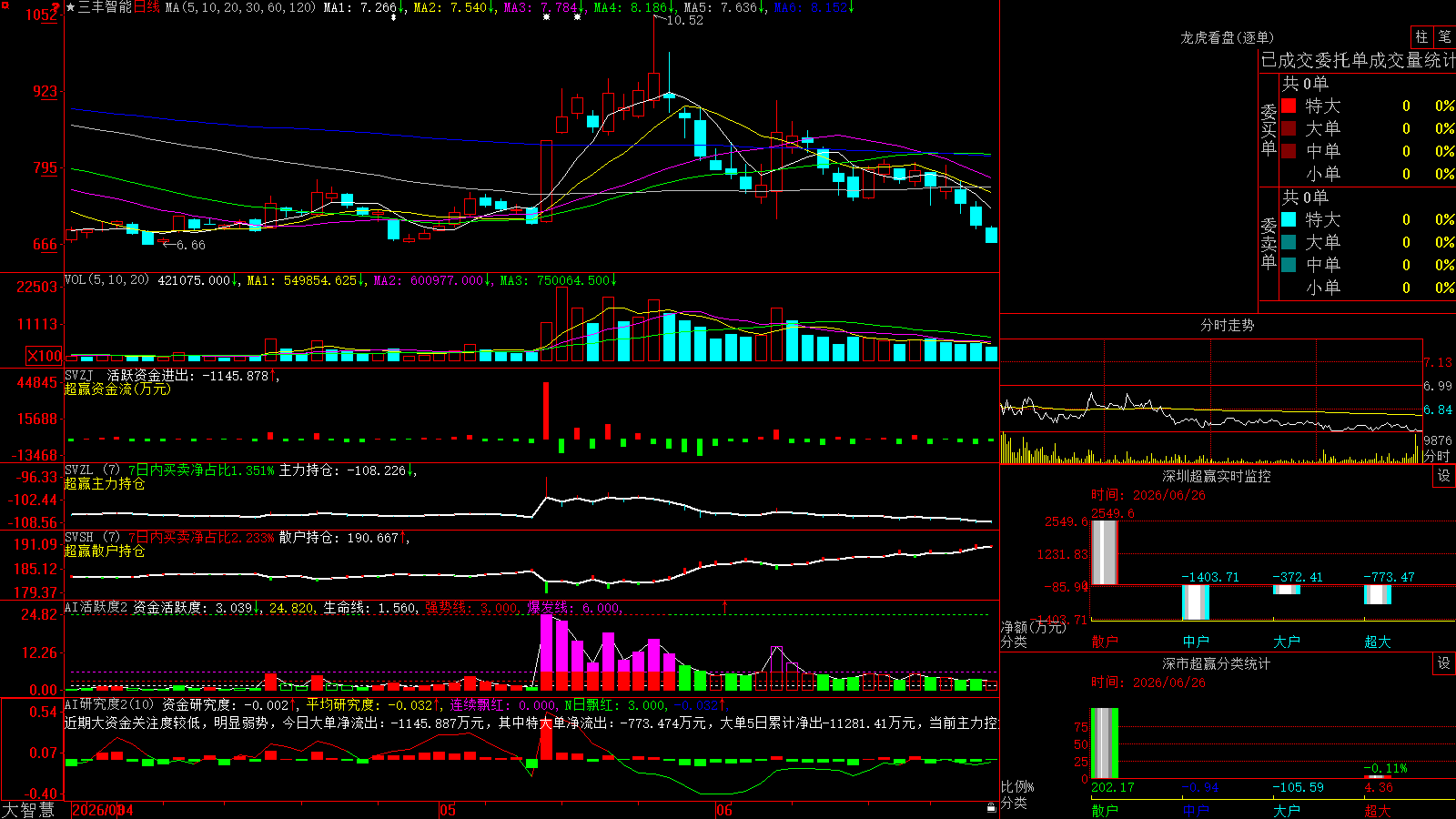Click the teal 大单 sell-order swatch

1289,242
